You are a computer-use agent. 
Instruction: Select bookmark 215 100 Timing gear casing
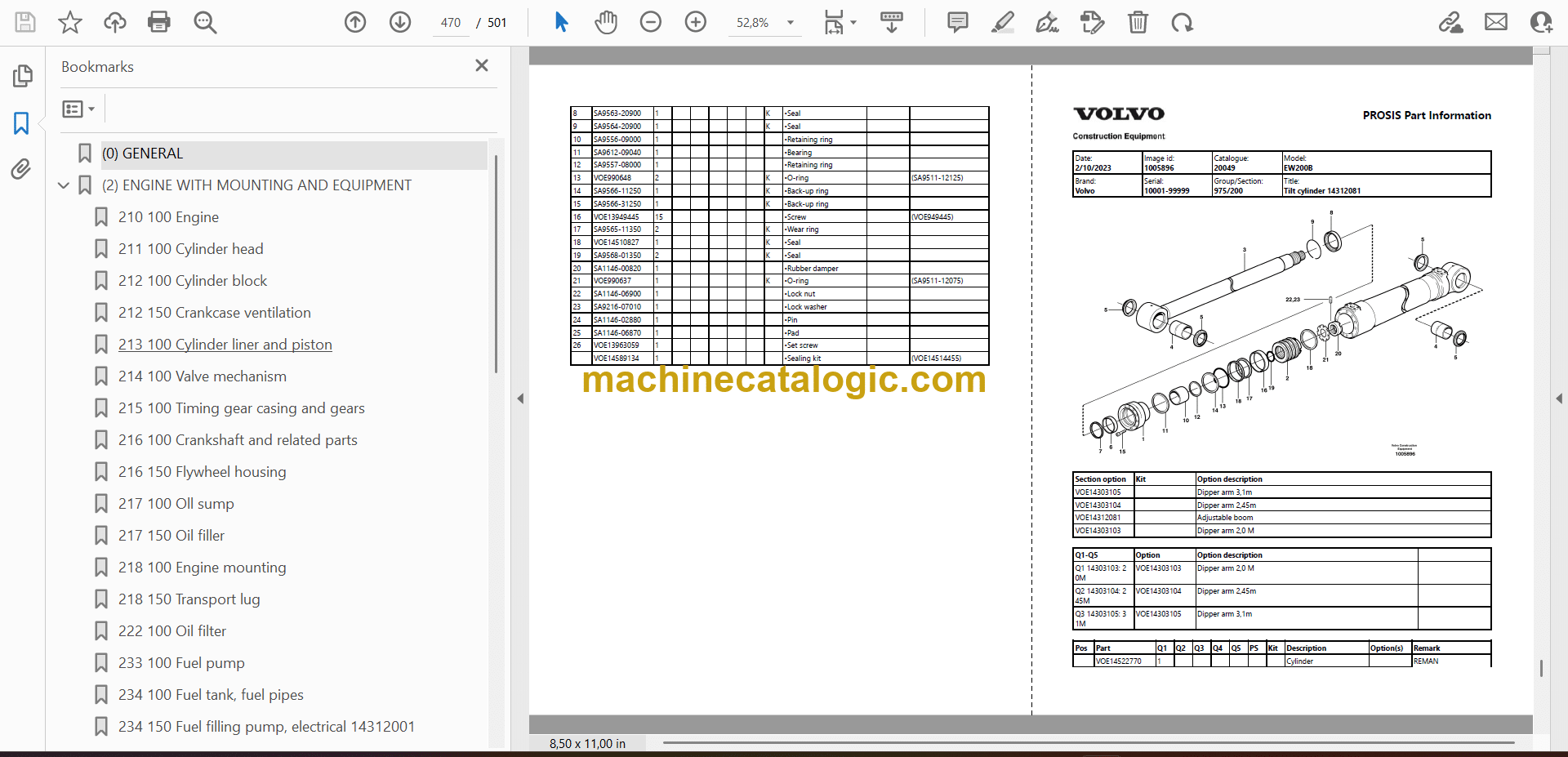pyautogui.click(x=241, y=408)
